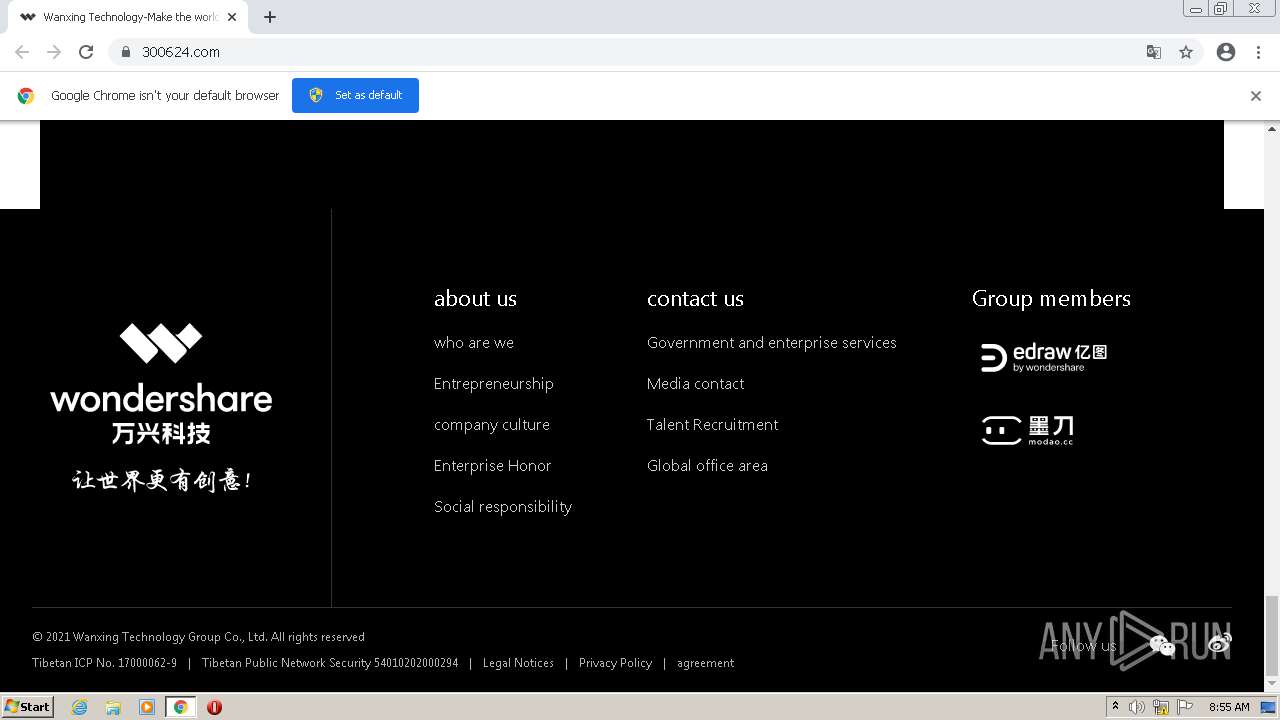Click the Show desktop button by the clock

1268,707
